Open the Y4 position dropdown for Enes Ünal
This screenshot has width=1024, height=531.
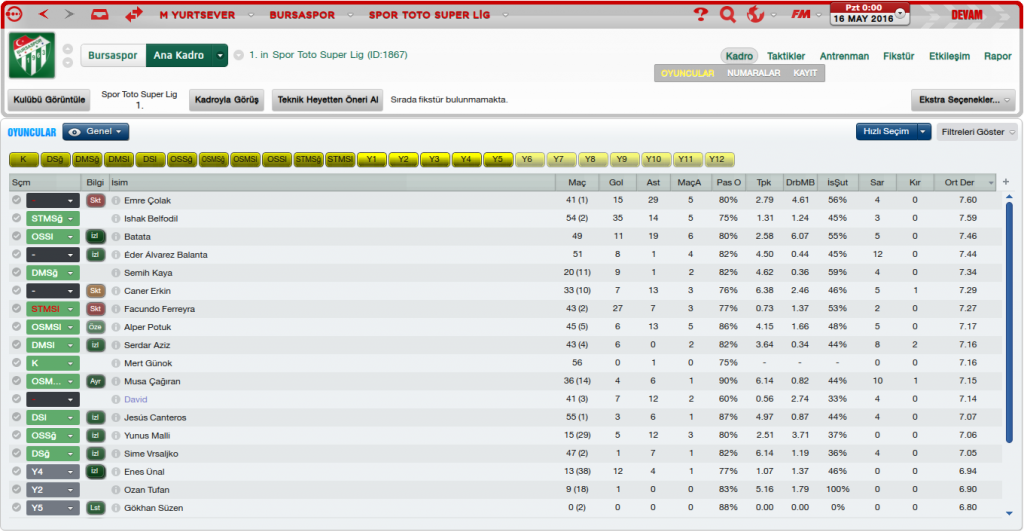click(x=53, y=472)
